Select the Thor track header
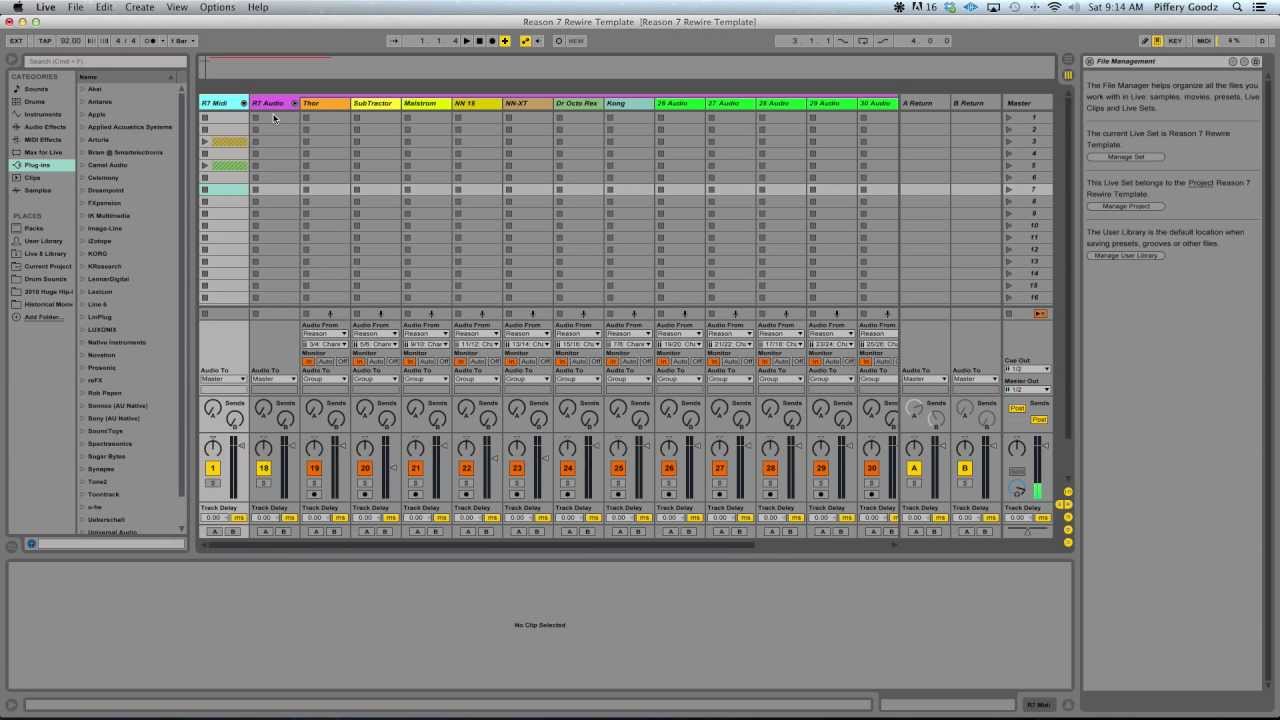1280x720 pixels. 325,103
